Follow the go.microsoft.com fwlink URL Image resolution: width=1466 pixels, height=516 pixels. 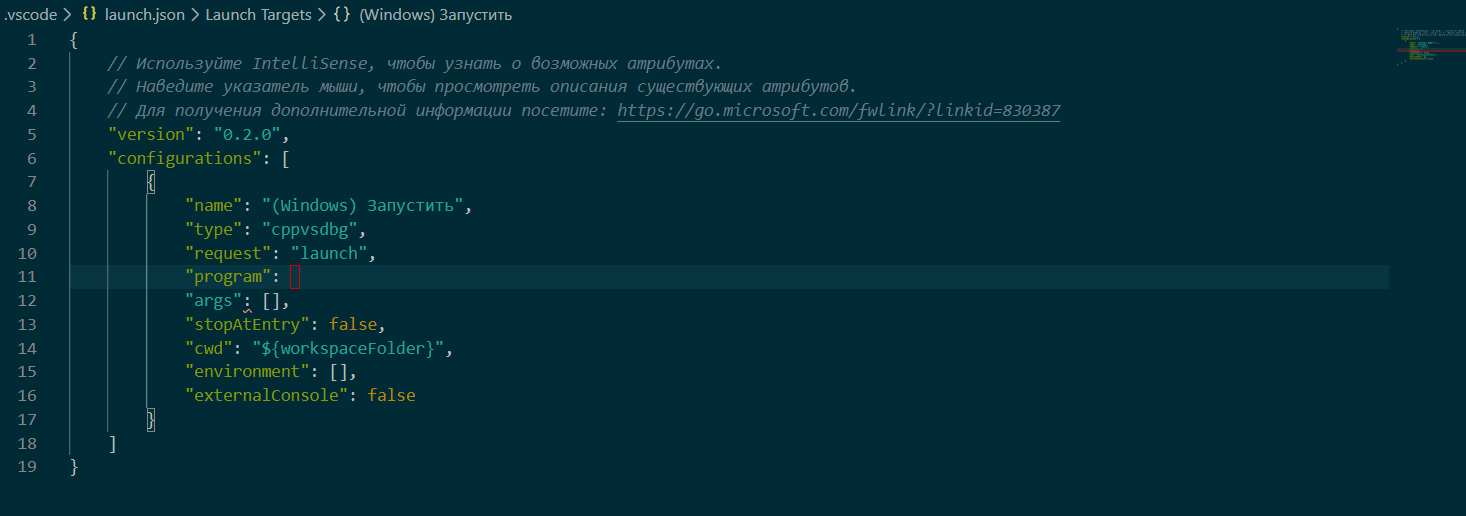click(x=838, y=110)
